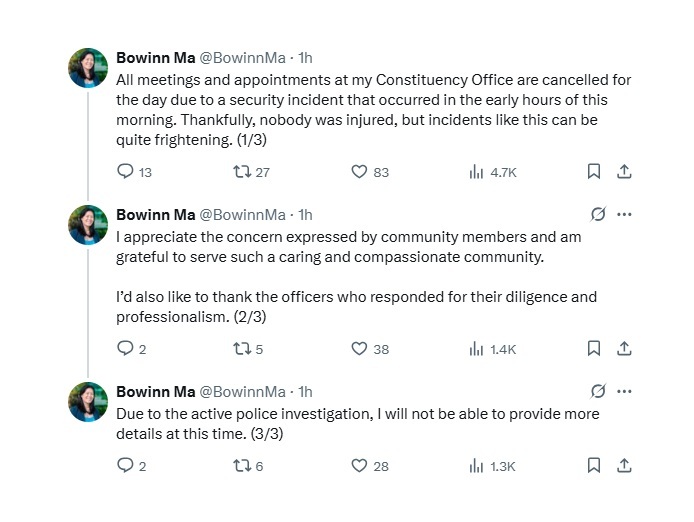Share the second tweet marked (2/3)
694x522 pixels.
click(624, 348)
